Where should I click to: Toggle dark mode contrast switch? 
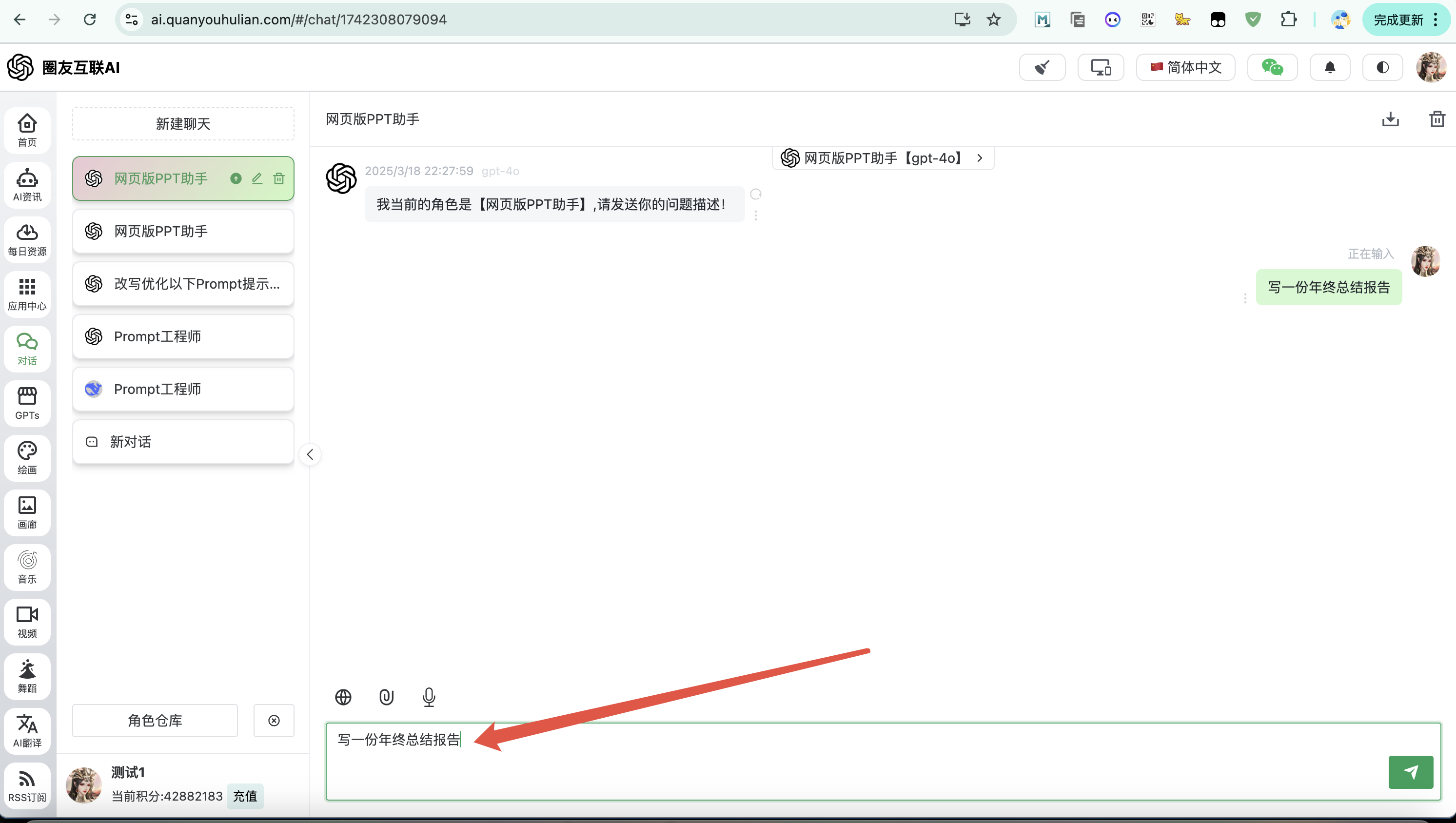click(x=1382, y=68)
